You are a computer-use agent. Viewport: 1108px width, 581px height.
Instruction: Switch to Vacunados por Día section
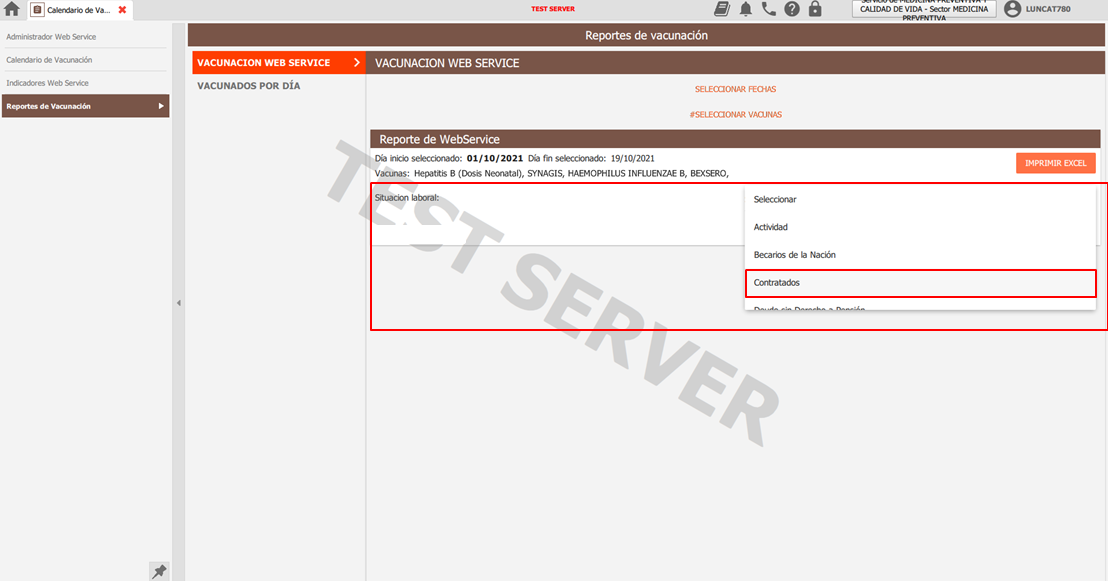tap(248, 86)
